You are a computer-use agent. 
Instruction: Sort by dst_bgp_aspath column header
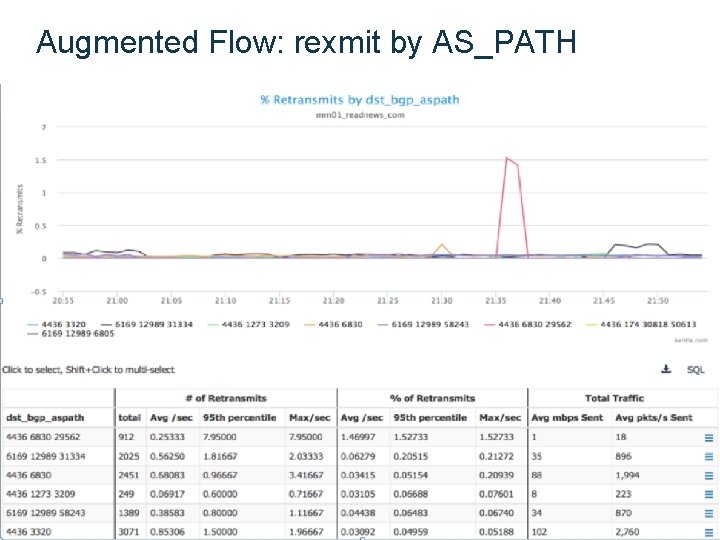click(45, 418)
